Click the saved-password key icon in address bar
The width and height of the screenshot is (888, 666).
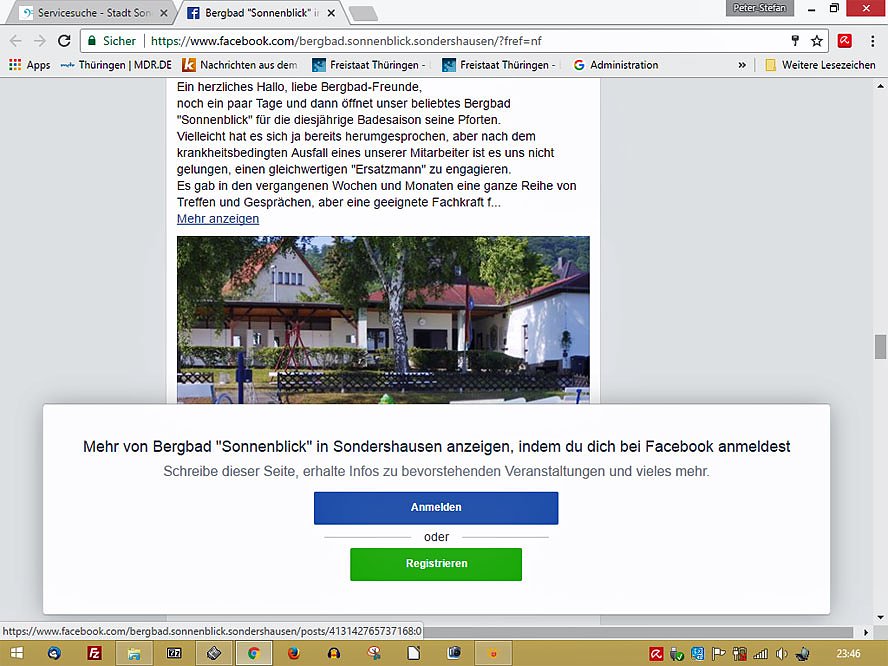[795, 41]
